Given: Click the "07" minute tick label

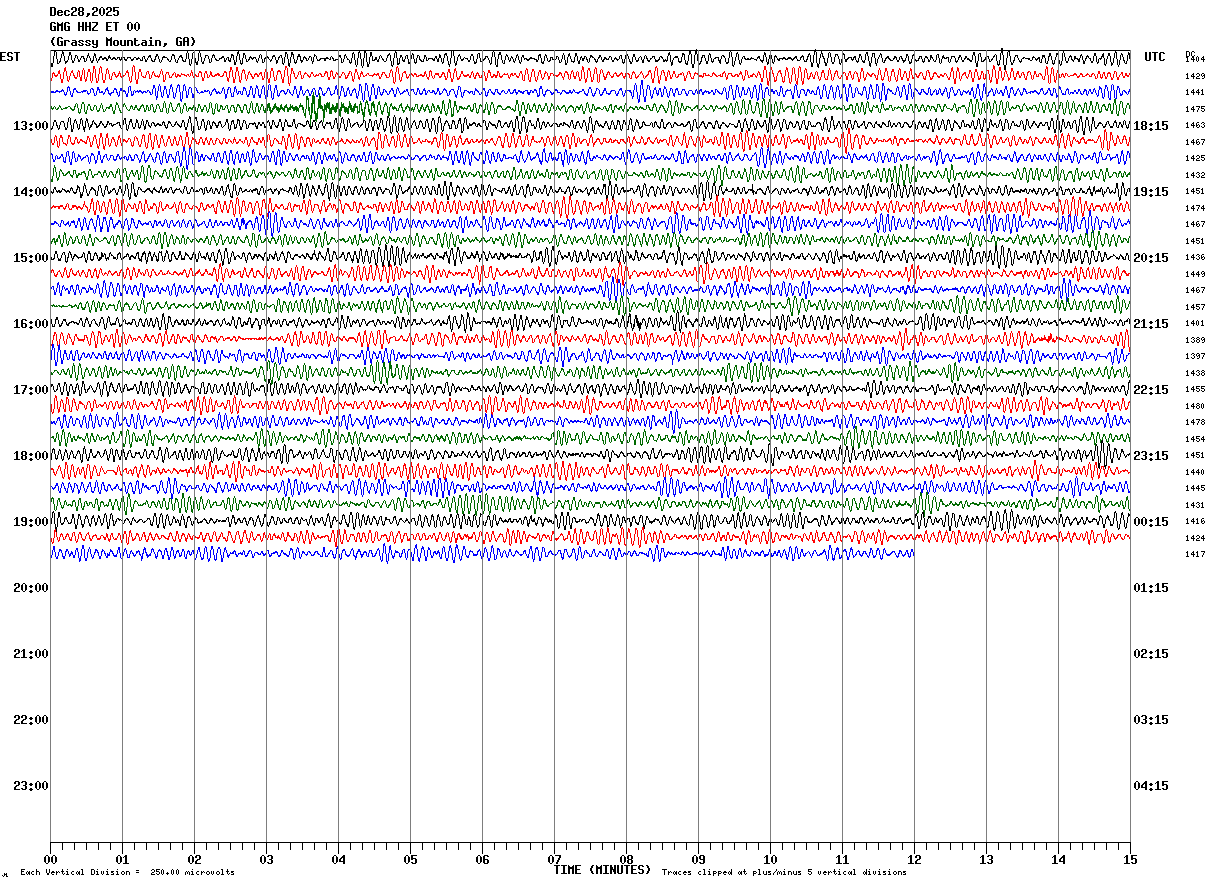Looking at the screenshot, I should 554,859.
